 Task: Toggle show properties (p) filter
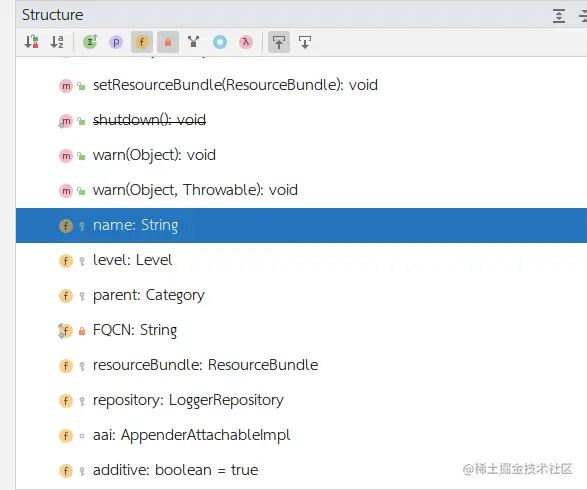coord(116,42)
